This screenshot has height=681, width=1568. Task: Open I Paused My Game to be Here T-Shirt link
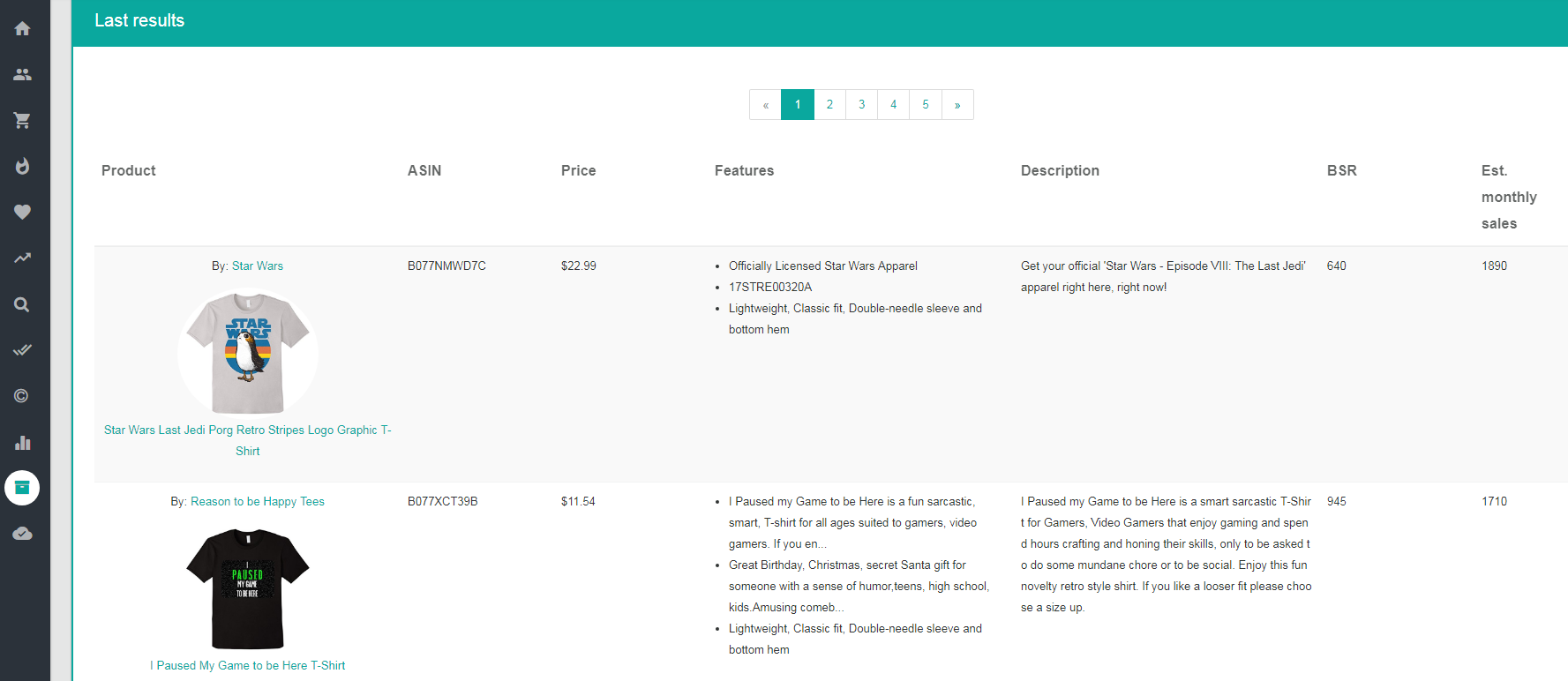point(248,665)
